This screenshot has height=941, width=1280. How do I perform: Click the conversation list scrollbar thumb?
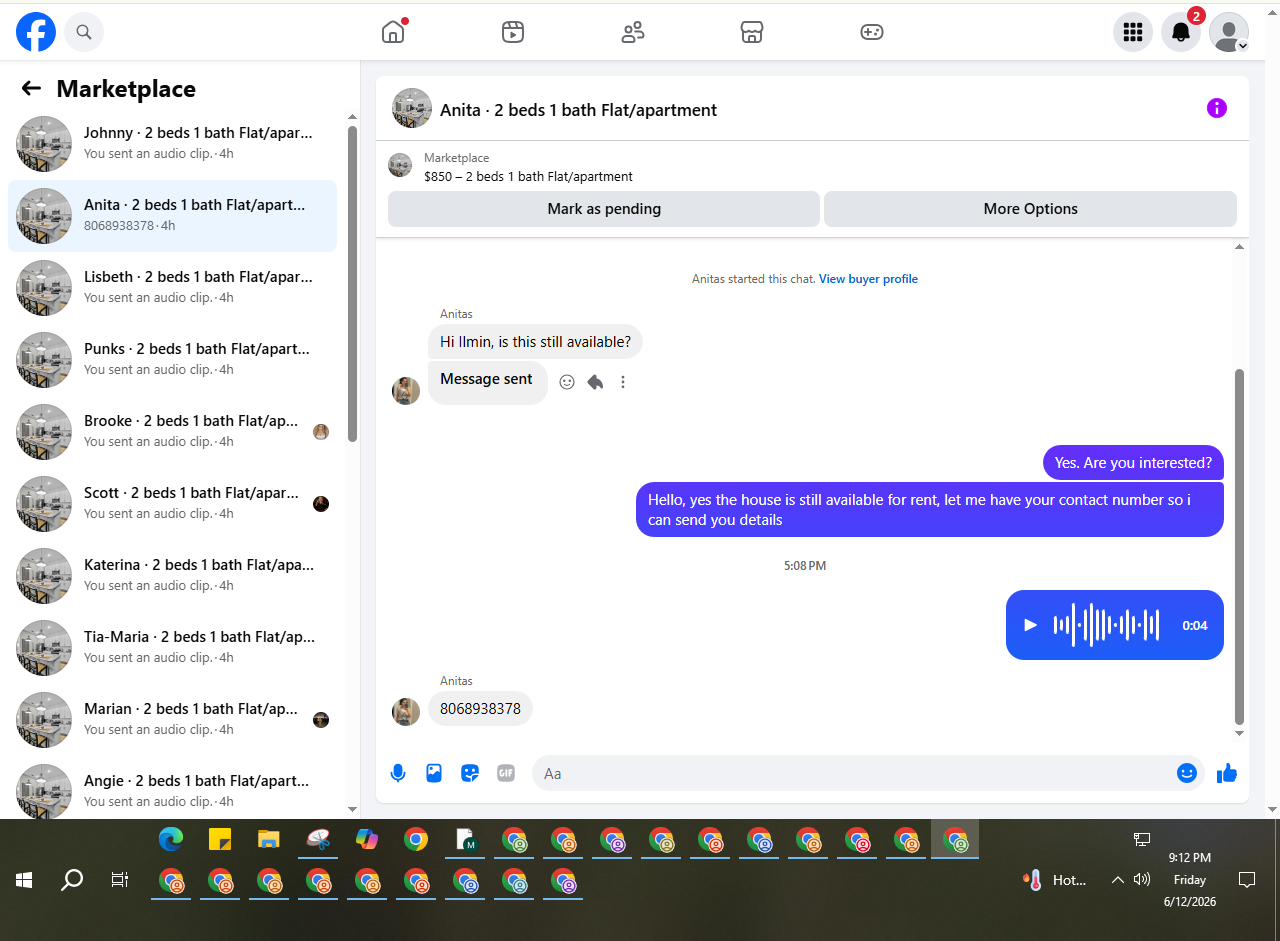point(352,283)
